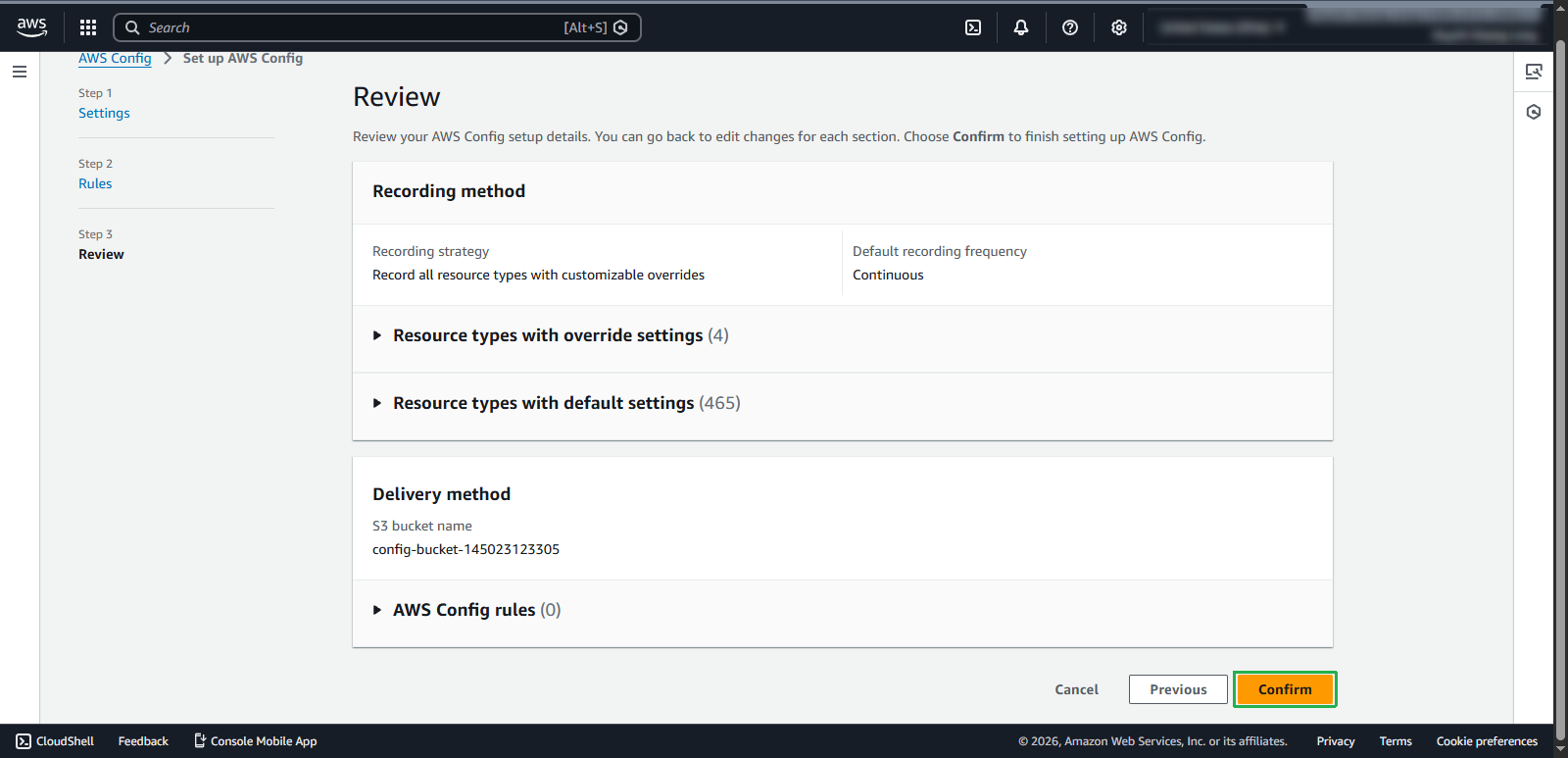
Task: Click the AWS Config breadcrumb link
Action: 115,58
